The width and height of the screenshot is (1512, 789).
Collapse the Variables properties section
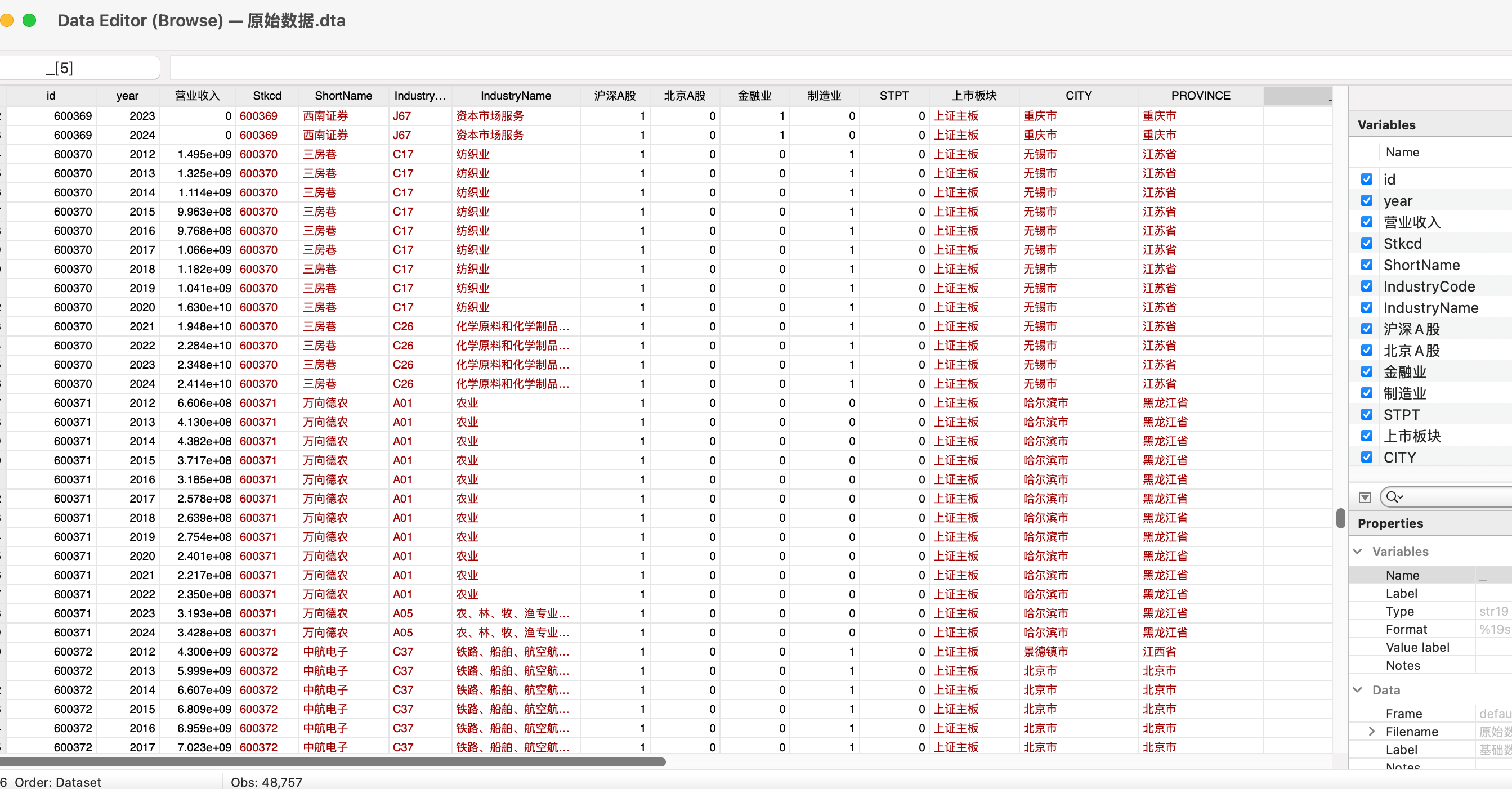point(1358,552)
